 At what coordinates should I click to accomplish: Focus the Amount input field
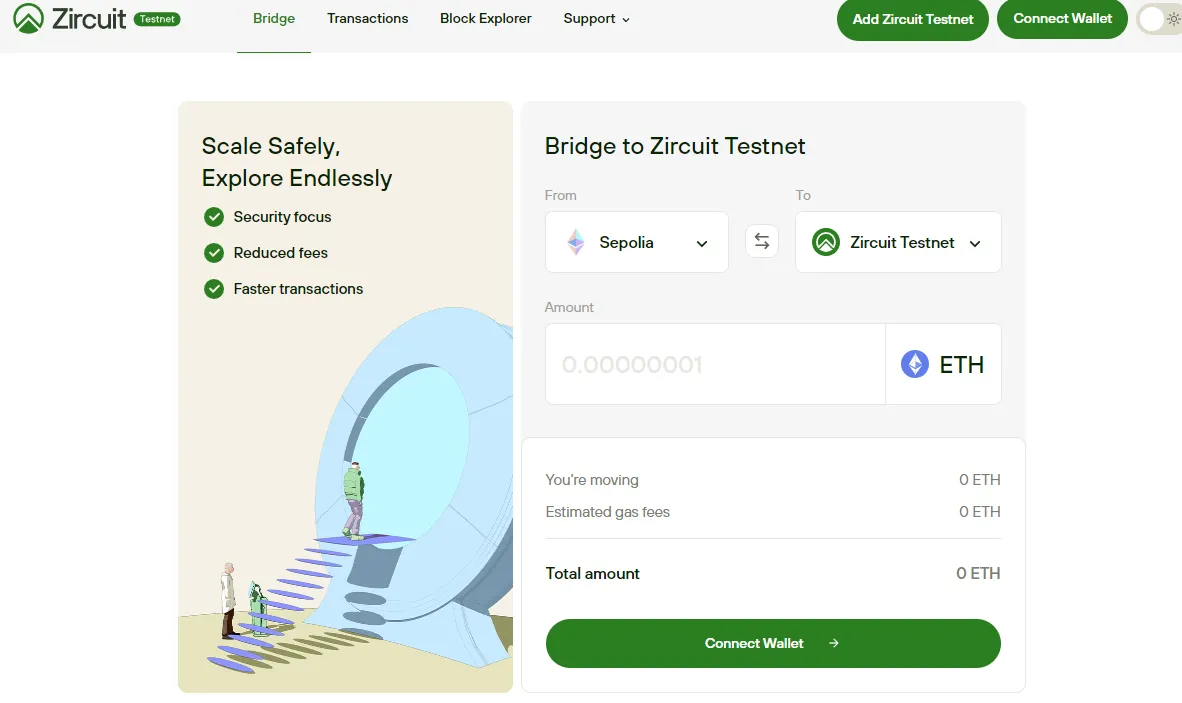coord(715,364)
